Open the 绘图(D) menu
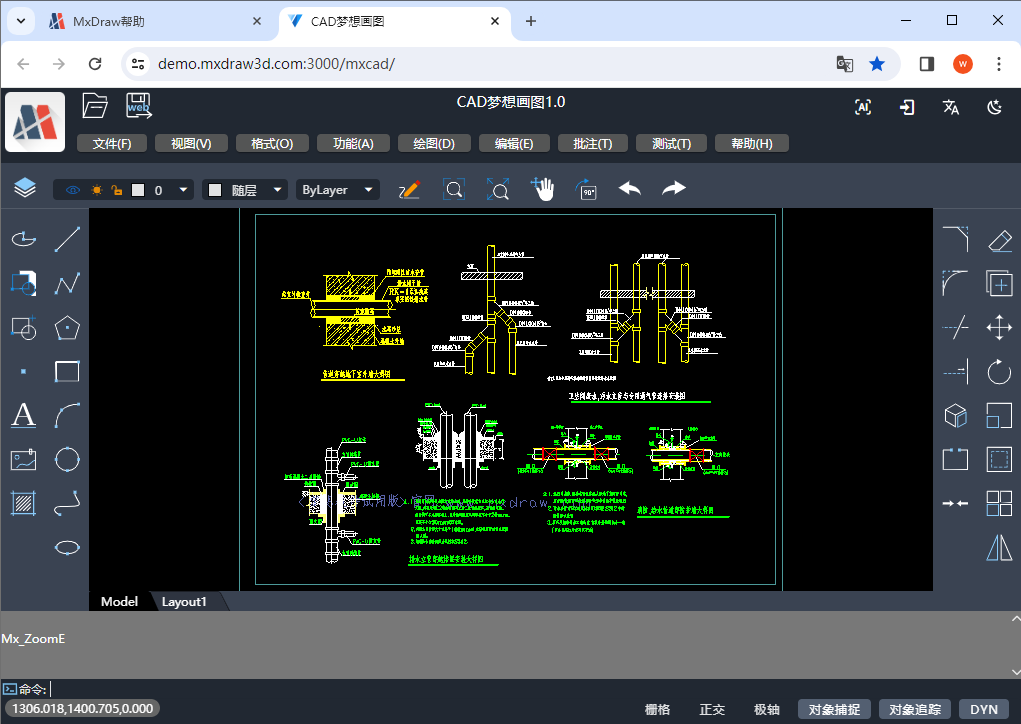The width and height of the screenshot is (1021, 724). click(434, 142)
